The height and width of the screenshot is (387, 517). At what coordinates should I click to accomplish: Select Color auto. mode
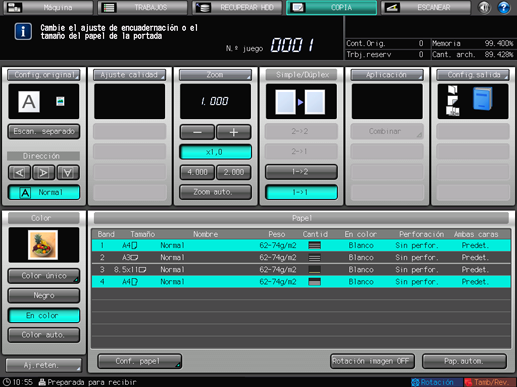pos(44,335)
